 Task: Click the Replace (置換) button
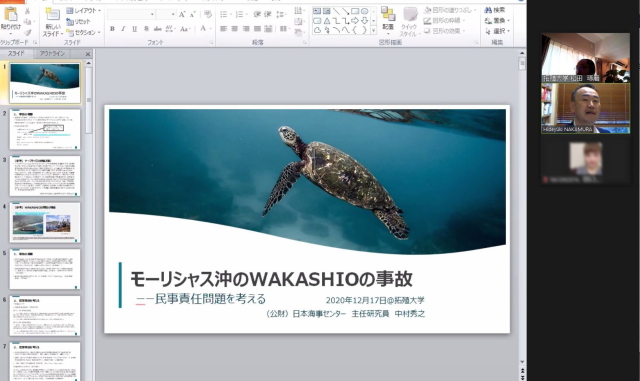497,20
